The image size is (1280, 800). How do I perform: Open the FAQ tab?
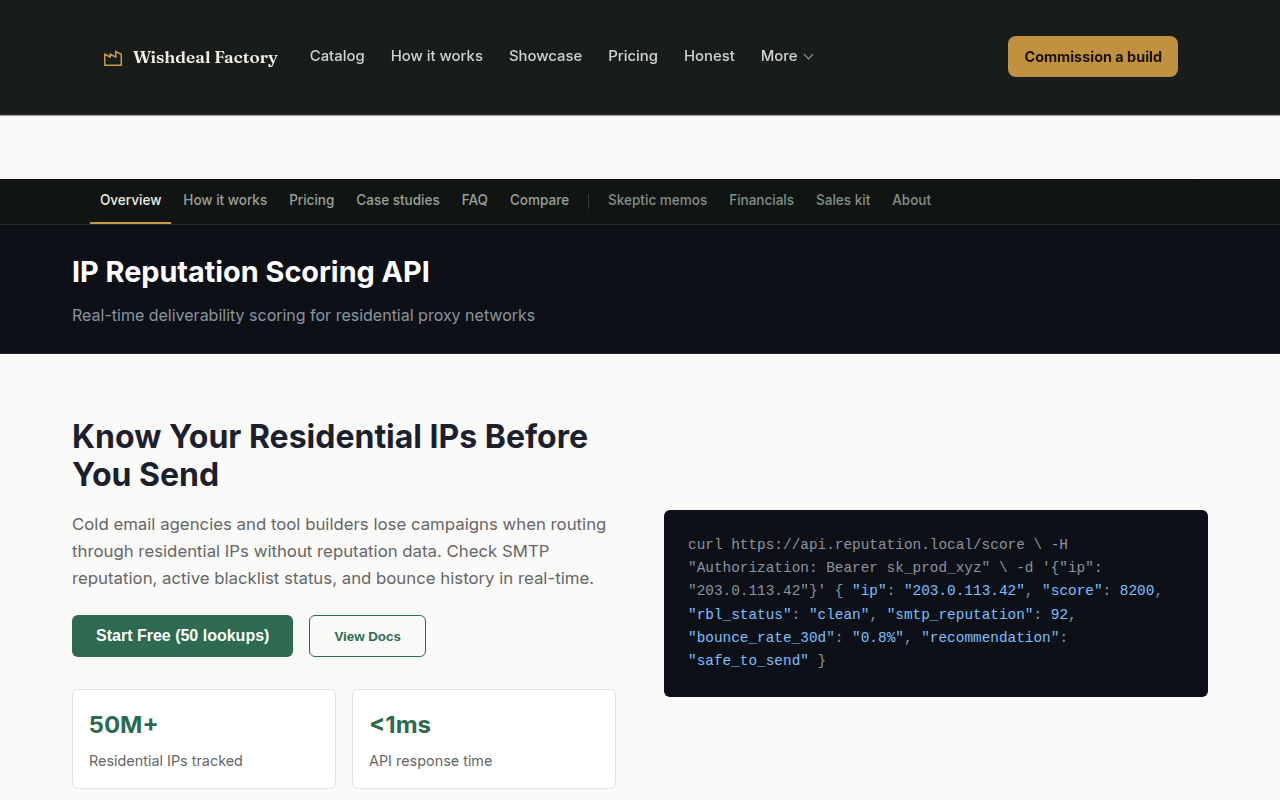click(475, 200)
